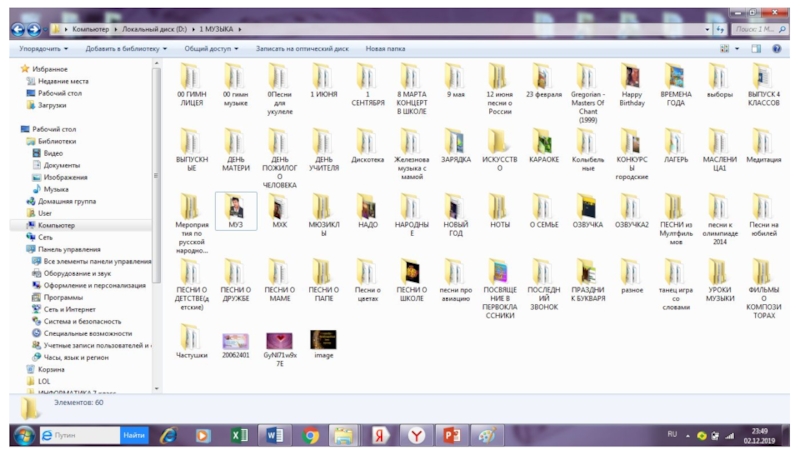Select the ДЕНЬ МАТЕРИ folder
The height and width of the screenshot is (450, 800).
coord(235,150)
